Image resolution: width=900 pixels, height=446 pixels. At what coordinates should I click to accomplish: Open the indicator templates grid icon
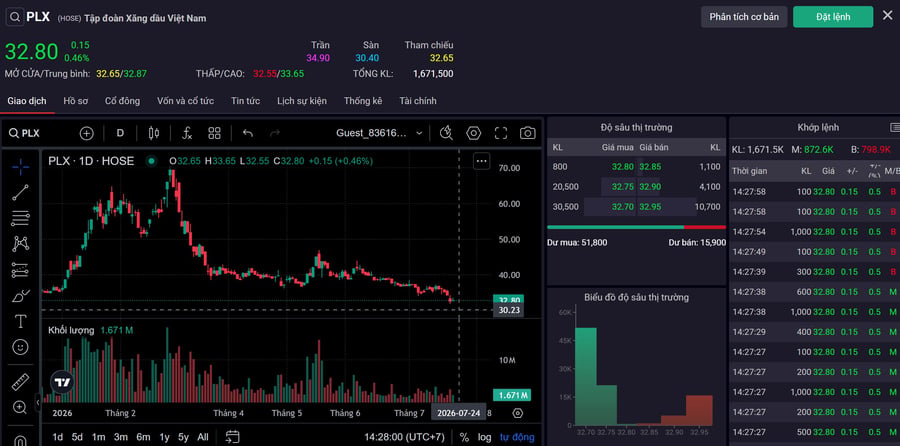pyautogui.click(x=215, y=133)
